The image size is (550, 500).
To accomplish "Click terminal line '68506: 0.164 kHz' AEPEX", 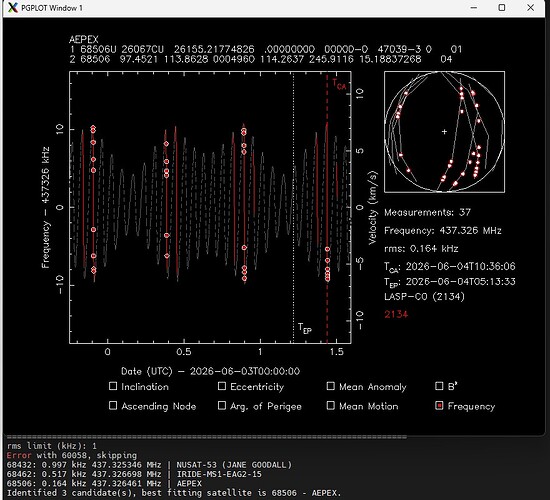I will 104,484.
